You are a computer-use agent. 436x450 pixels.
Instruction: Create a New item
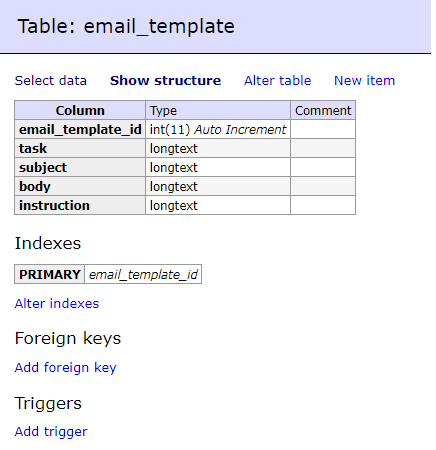[x=364, y=81]
